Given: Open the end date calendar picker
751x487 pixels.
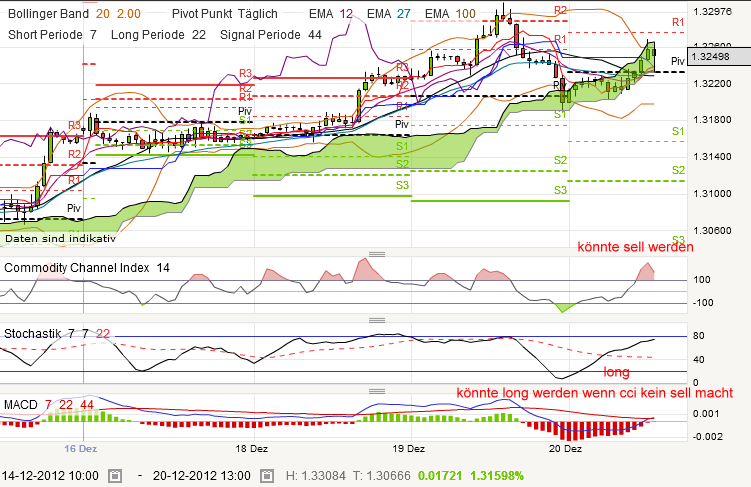Looking at the screenshot, I should click(267, 474).
